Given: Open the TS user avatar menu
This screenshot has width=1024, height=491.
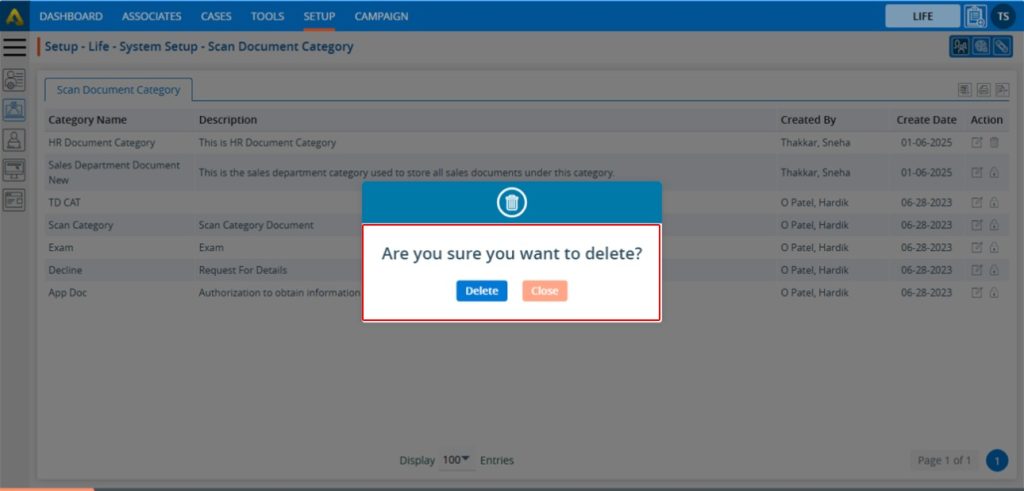Looking at the screenshot, I should 1003,16.
